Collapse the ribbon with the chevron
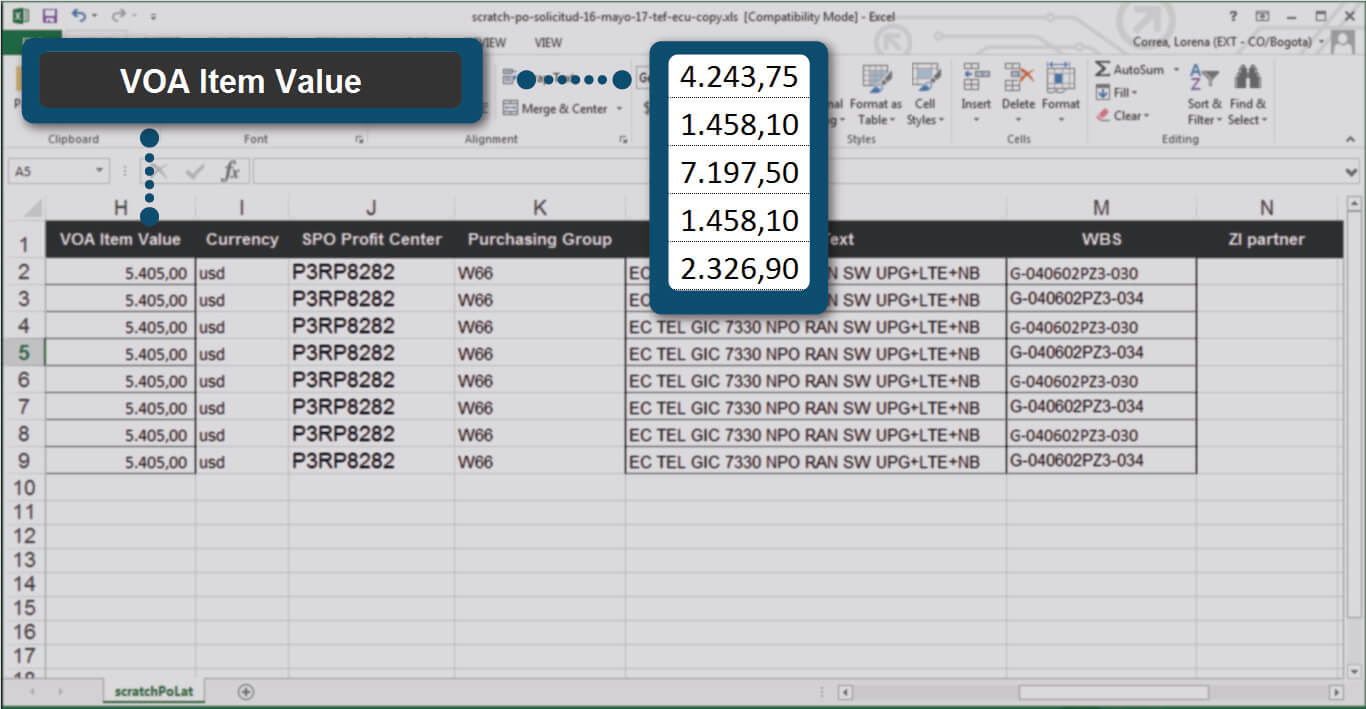The image size is (1366, 709). (x=1353, y=141)
